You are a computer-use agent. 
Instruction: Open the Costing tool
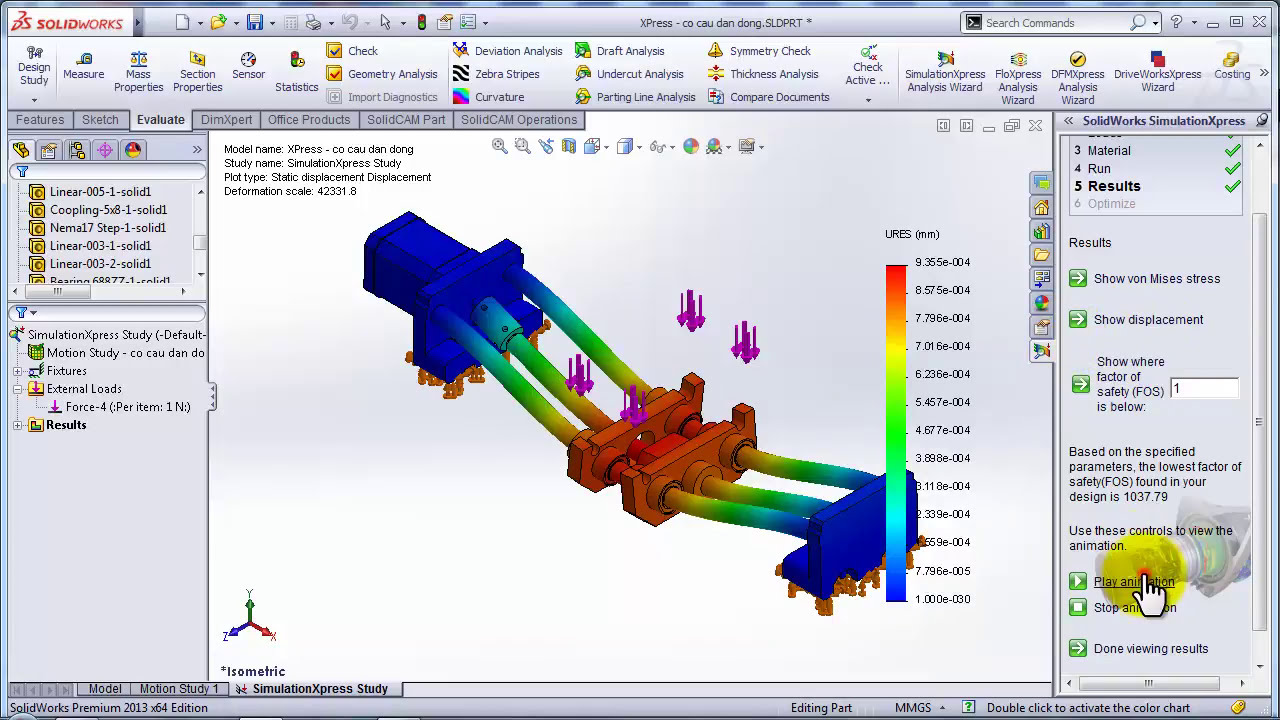[x=1232, y=66]
